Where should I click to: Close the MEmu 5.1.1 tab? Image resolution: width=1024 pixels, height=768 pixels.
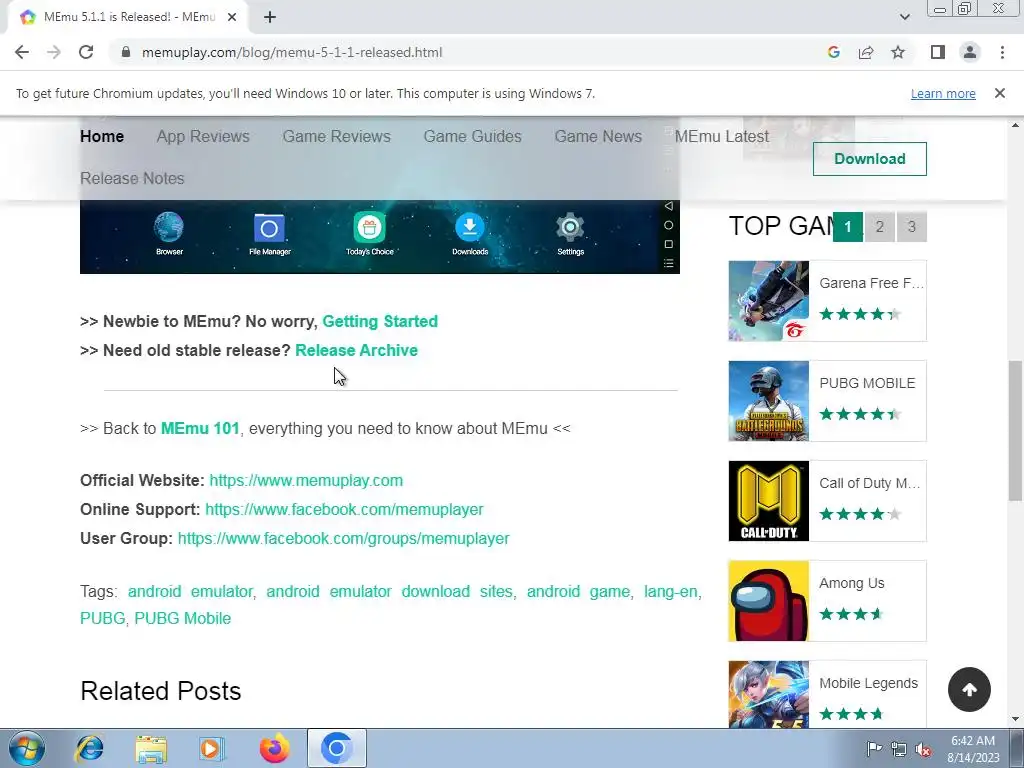tap(231, 17)
